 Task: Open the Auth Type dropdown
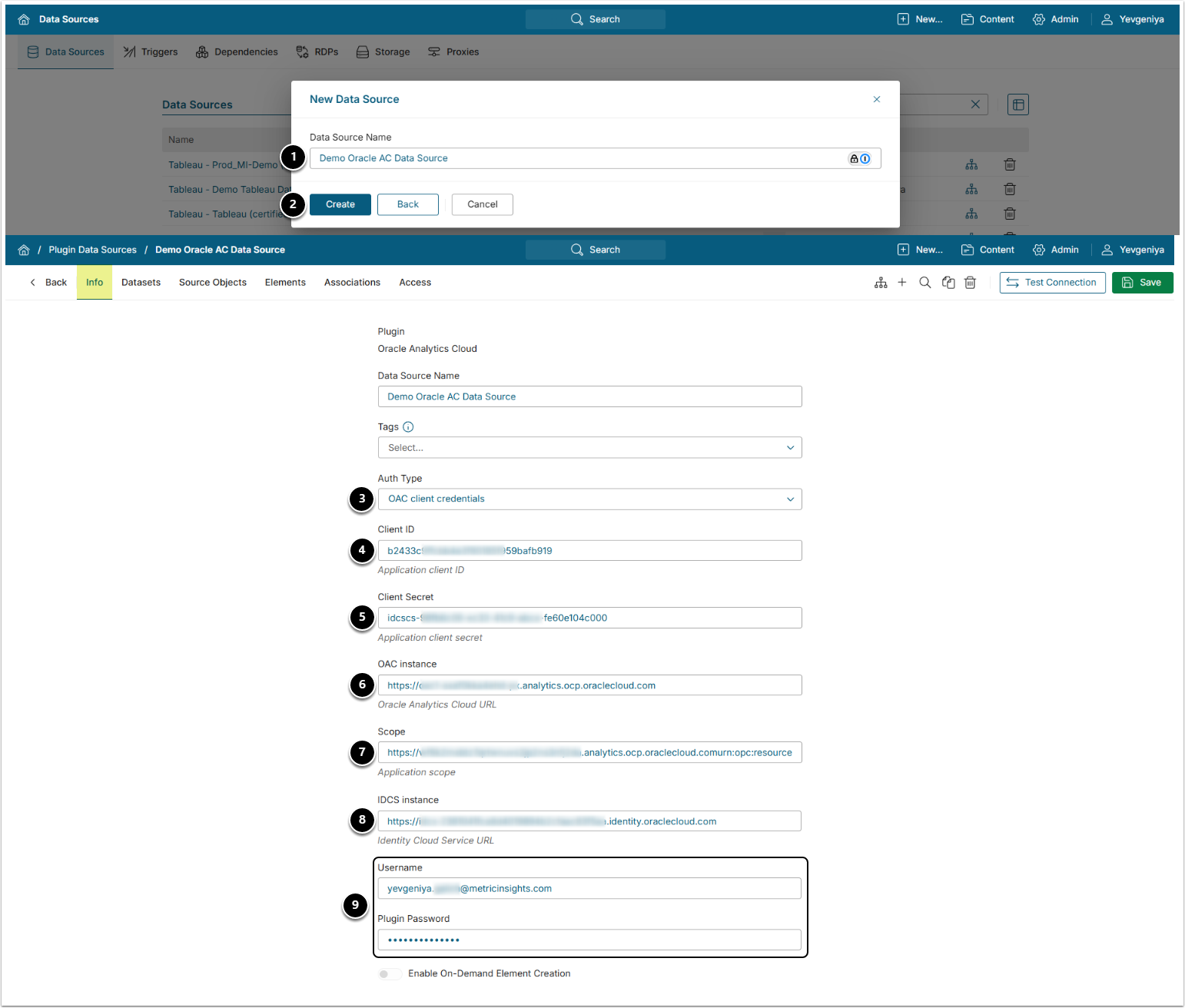(x=589, y=499)
